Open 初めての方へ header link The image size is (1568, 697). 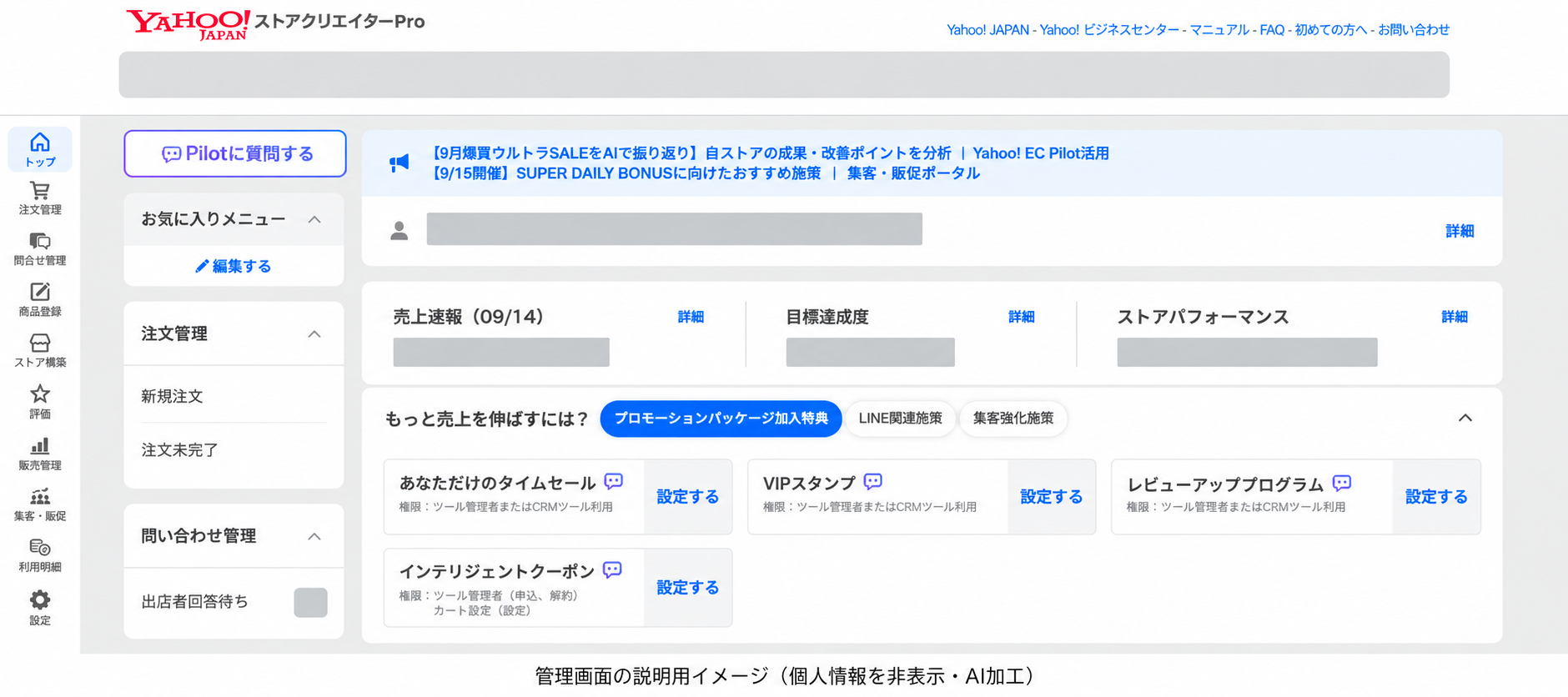click(1331, 30)
